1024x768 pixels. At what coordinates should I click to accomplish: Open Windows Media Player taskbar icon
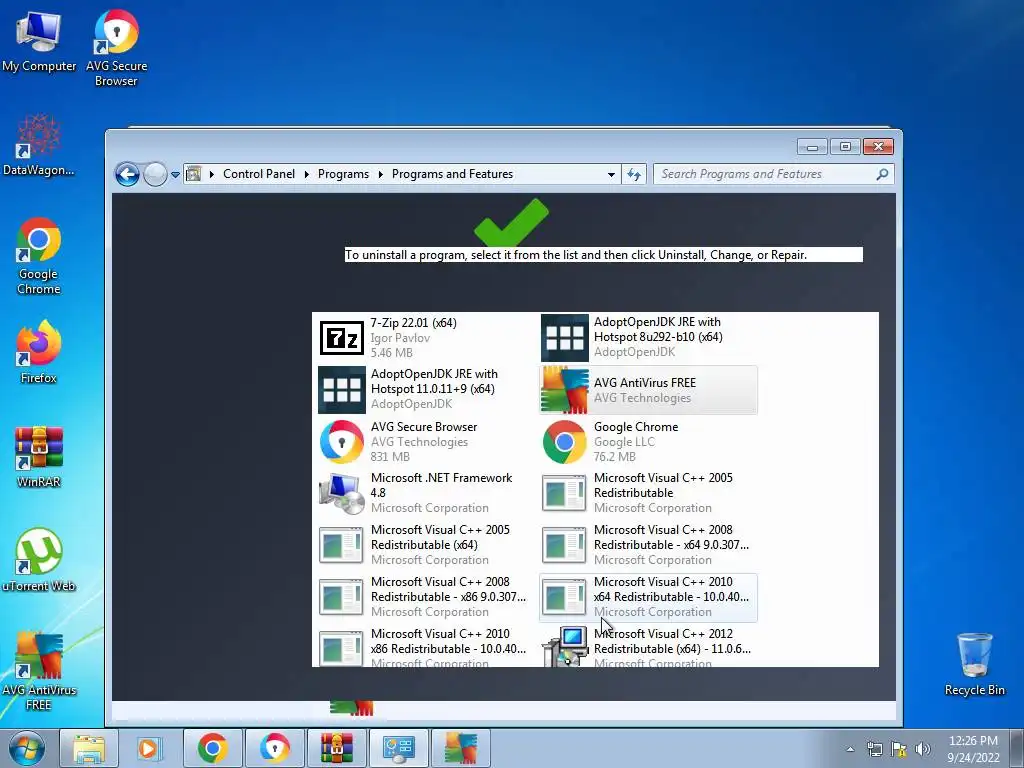(149, 748)
